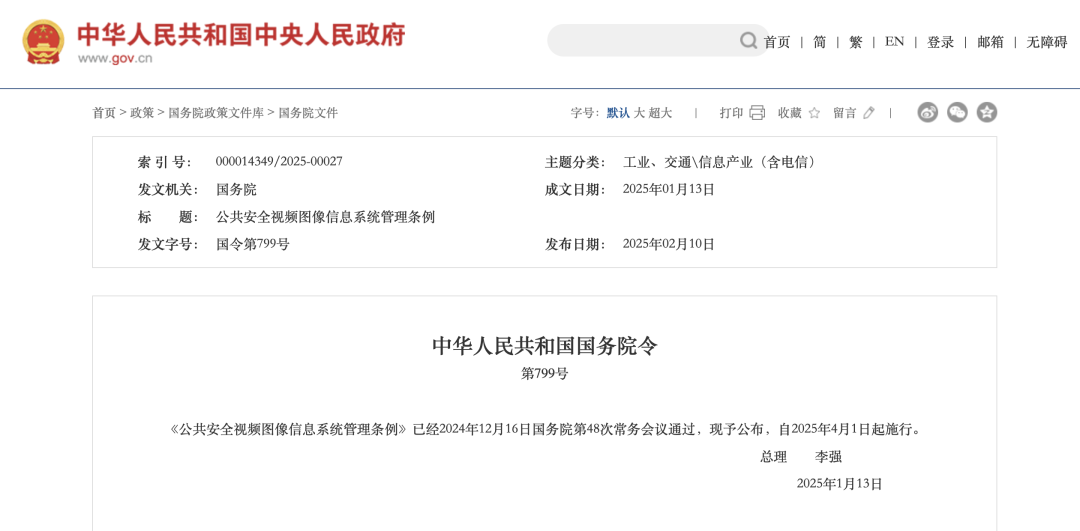Open the 首页 item in top navigation
This screenshot has width=1080, height=531.
coord(777,42)
